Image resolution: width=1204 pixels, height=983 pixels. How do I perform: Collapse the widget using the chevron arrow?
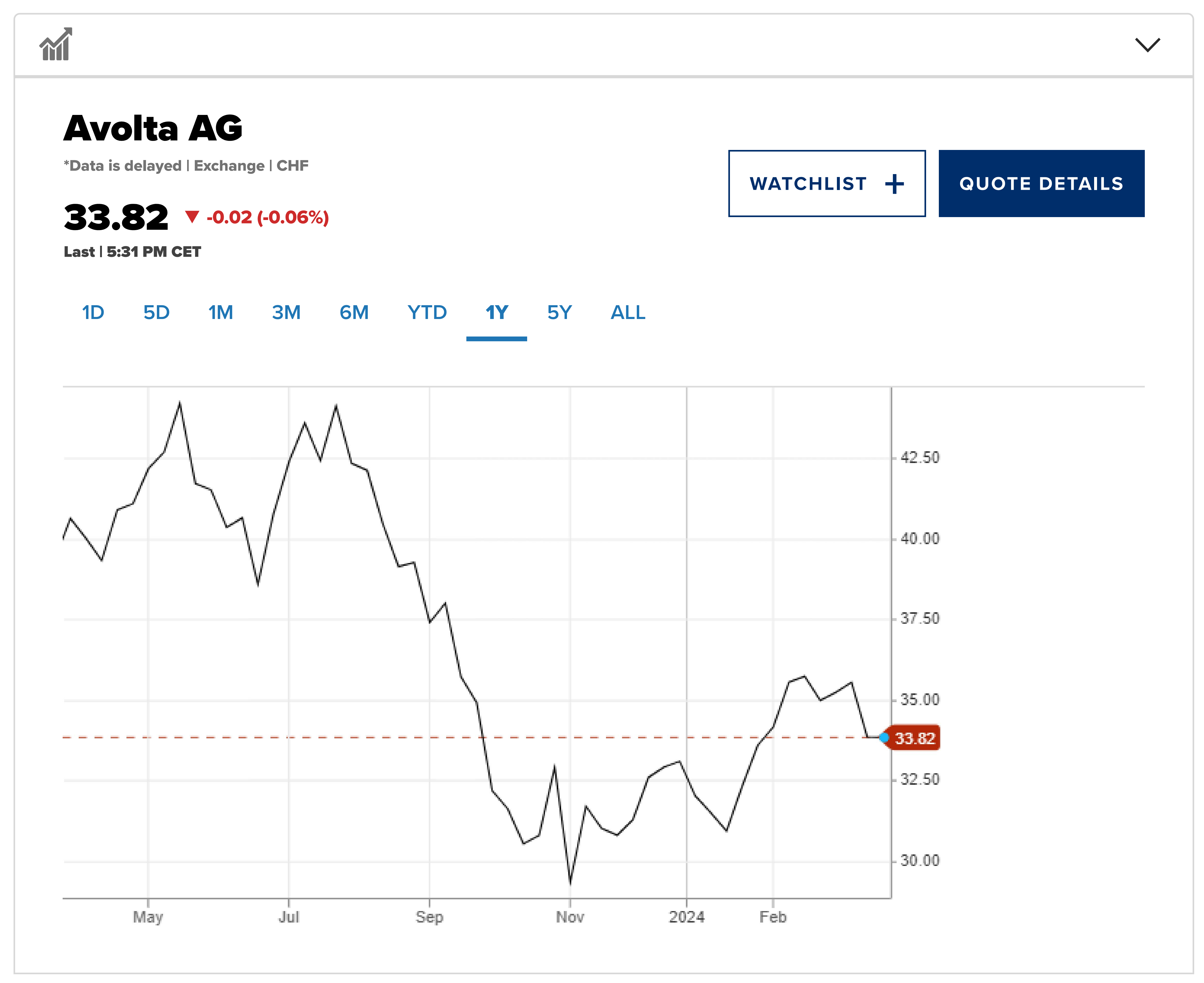(x=1147, y=45)
